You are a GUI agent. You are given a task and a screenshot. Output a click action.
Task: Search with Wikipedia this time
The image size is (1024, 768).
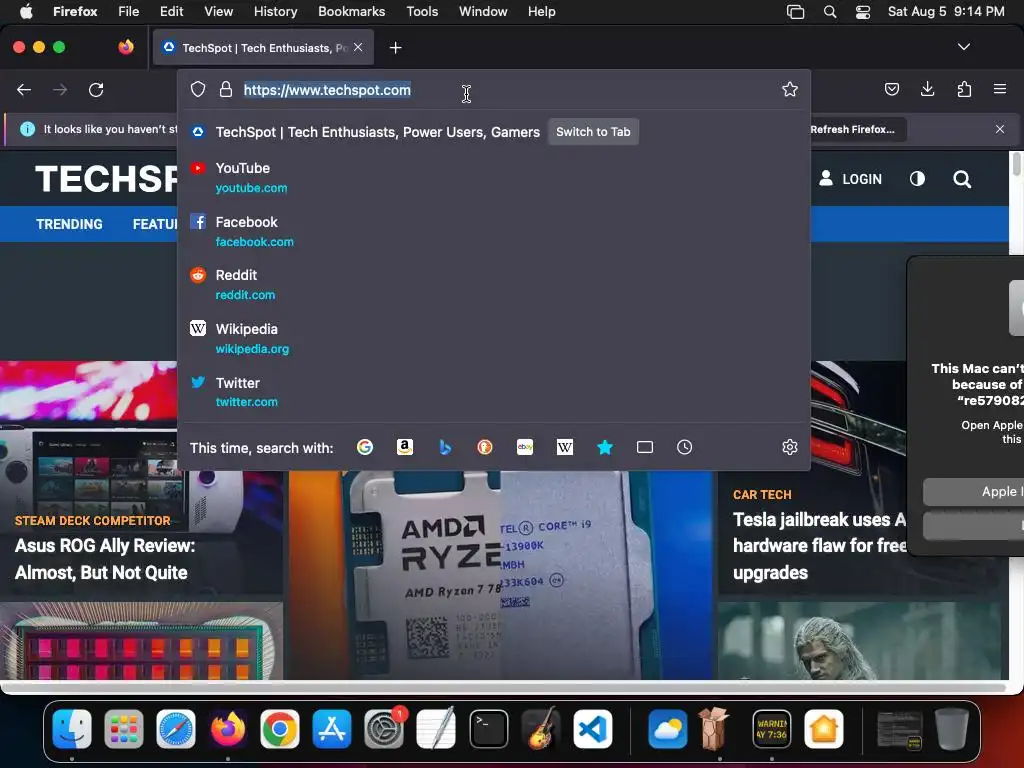click(x=565, y=447)
